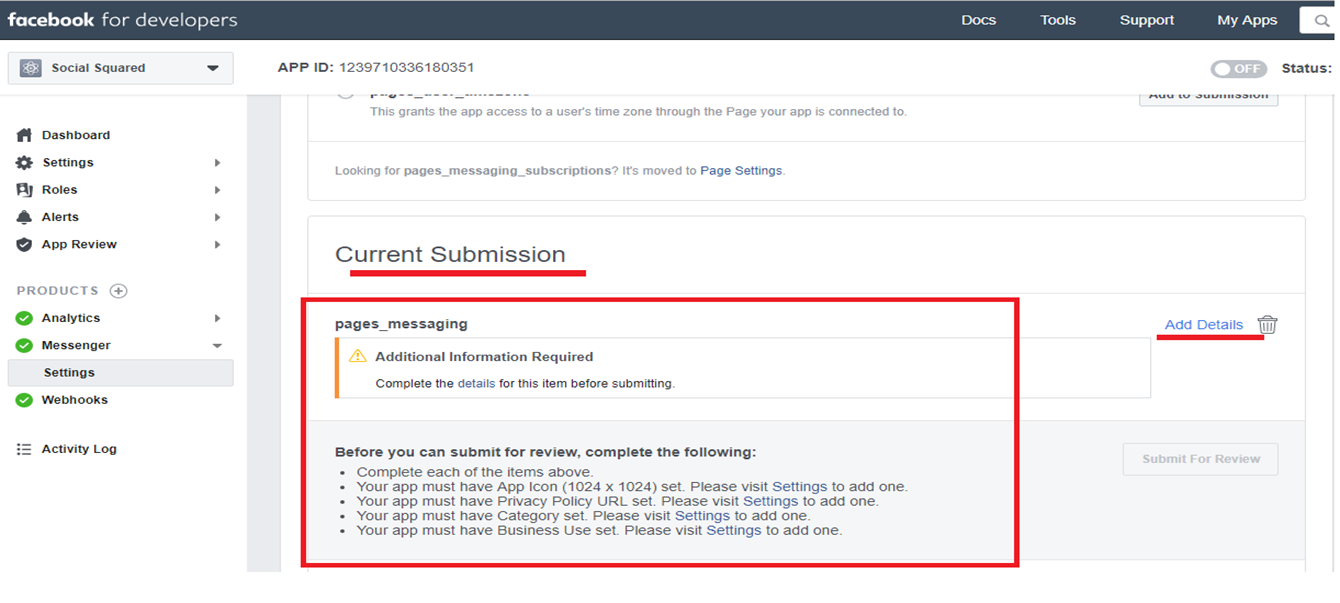Open the Social Squared app dropdown
Image resolution: width=1340 pixels, height=603 pixels.
click(120, 68)
